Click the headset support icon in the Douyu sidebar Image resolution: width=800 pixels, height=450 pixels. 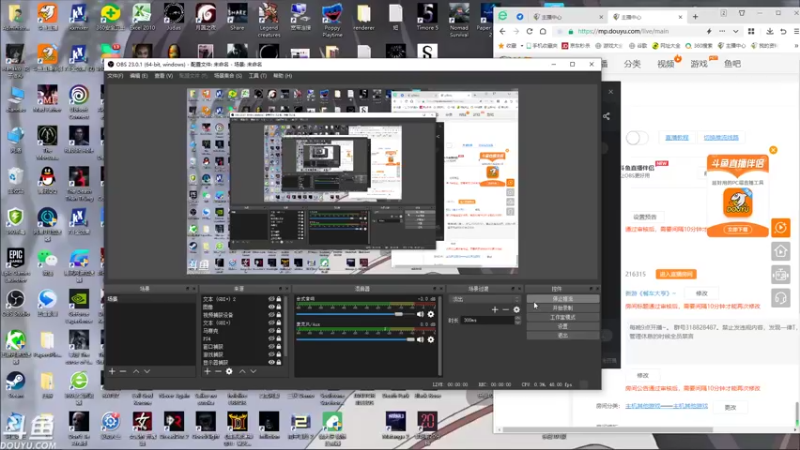point(781,298)
